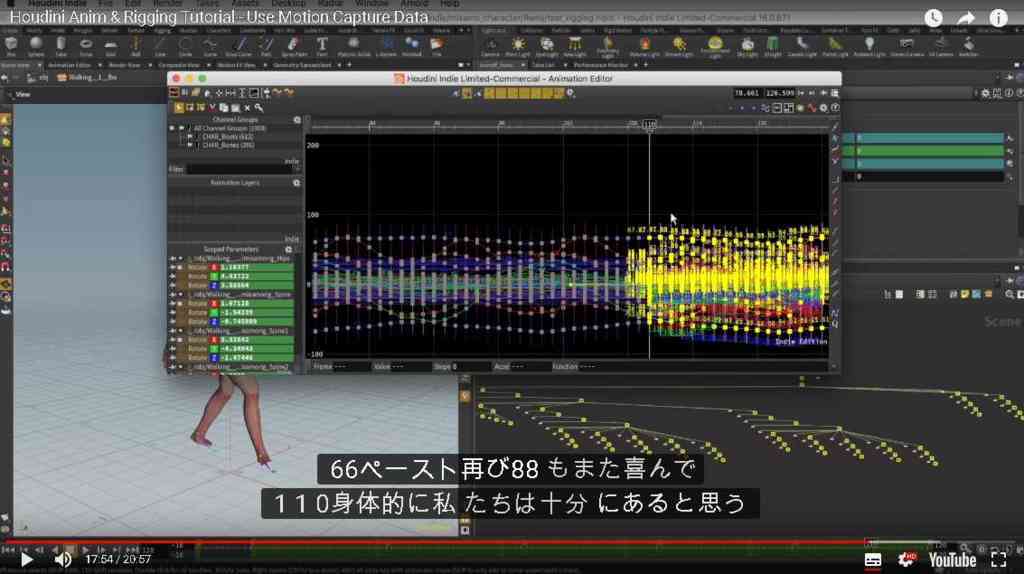Viewport: 1024px width, 574px height.
Task: Open video on YouTube via logo
Action: [x=952, y=560]
